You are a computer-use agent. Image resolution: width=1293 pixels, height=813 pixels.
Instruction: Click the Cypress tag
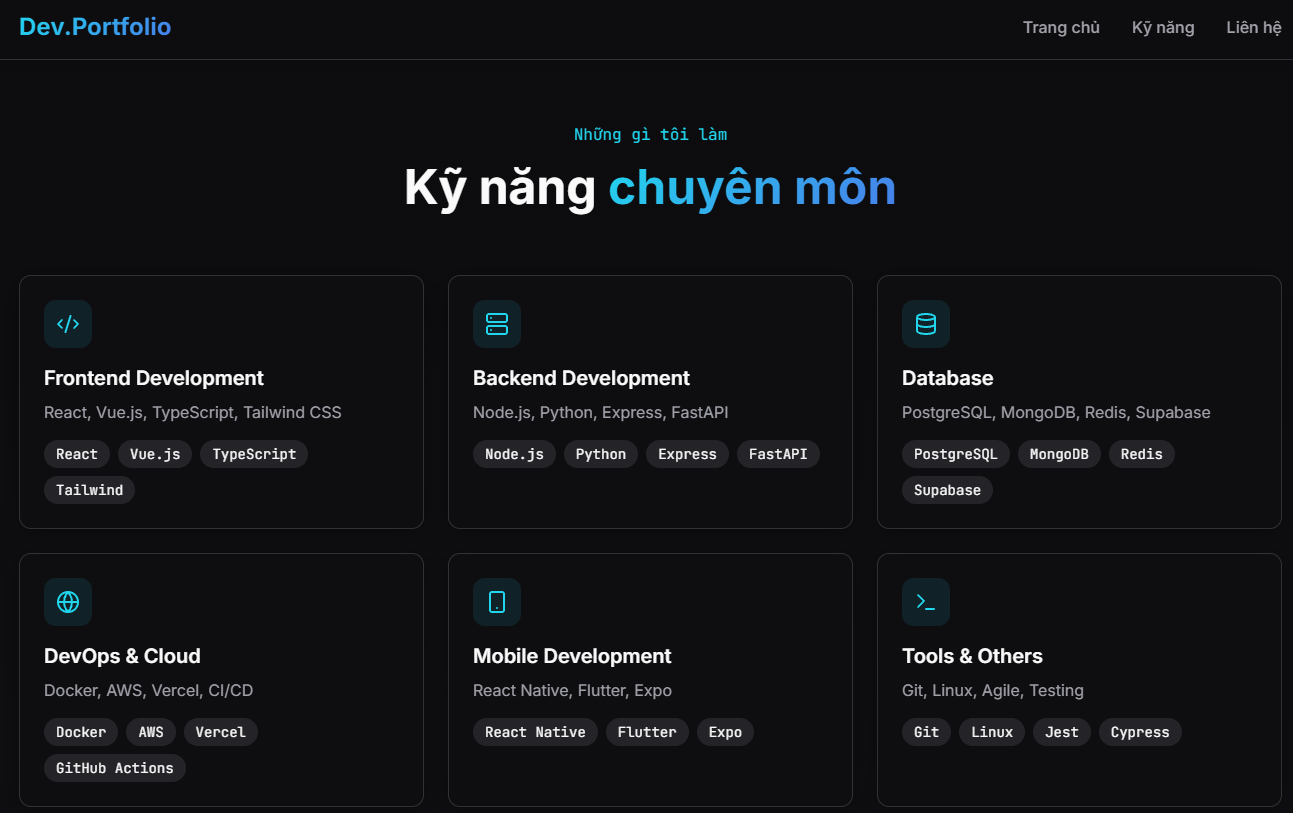point(1140,731)
